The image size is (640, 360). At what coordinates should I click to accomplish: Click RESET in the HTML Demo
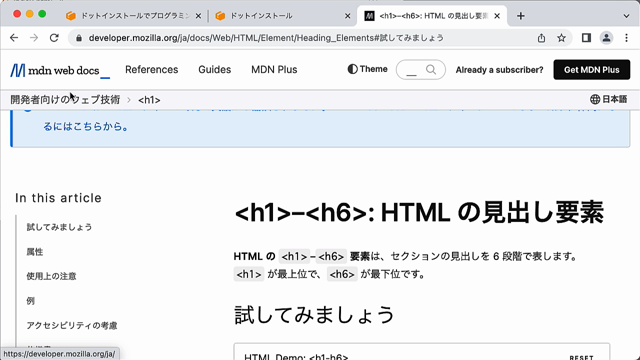coord(581,357)
